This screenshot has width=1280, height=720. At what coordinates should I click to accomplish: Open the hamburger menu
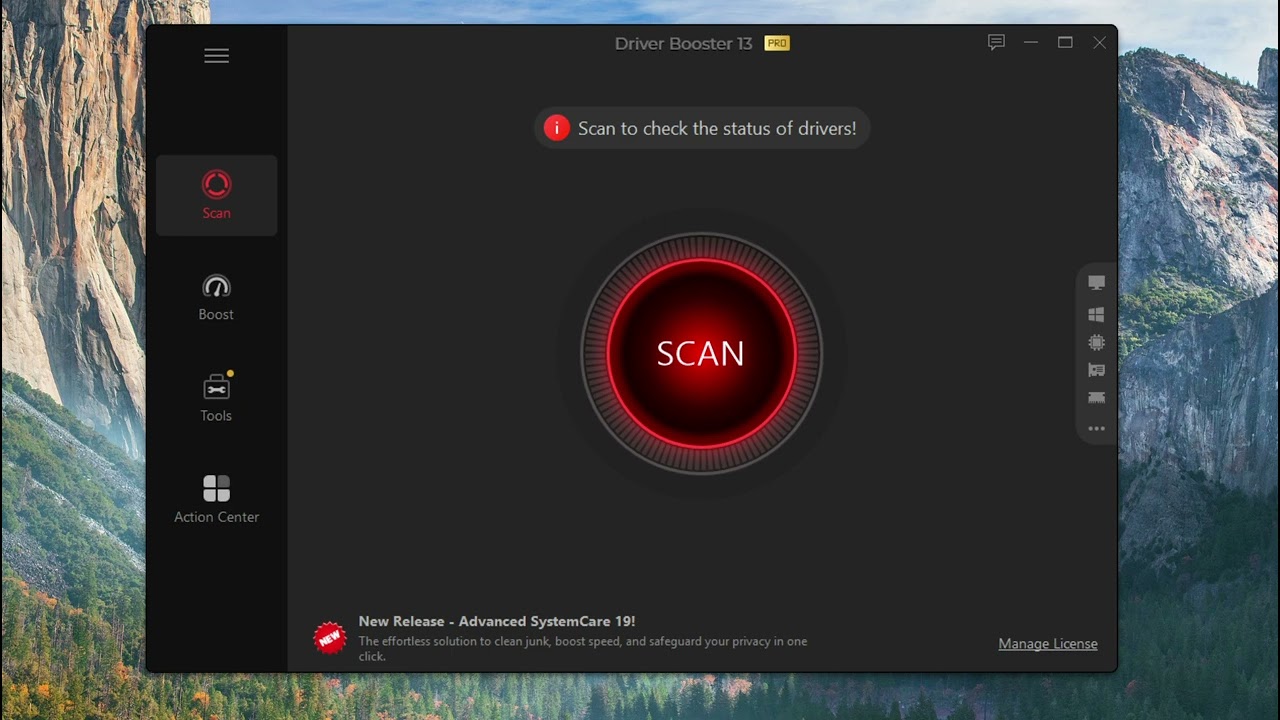coord(216,56)
